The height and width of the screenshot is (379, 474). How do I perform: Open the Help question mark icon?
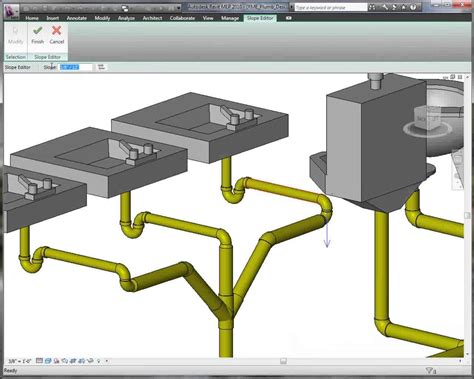pos(413,7)
